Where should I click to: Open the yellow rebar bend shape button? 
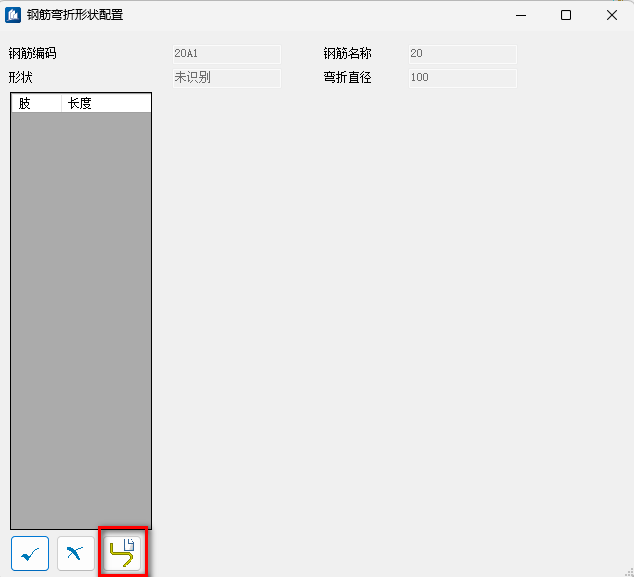(x=122, y=553)
